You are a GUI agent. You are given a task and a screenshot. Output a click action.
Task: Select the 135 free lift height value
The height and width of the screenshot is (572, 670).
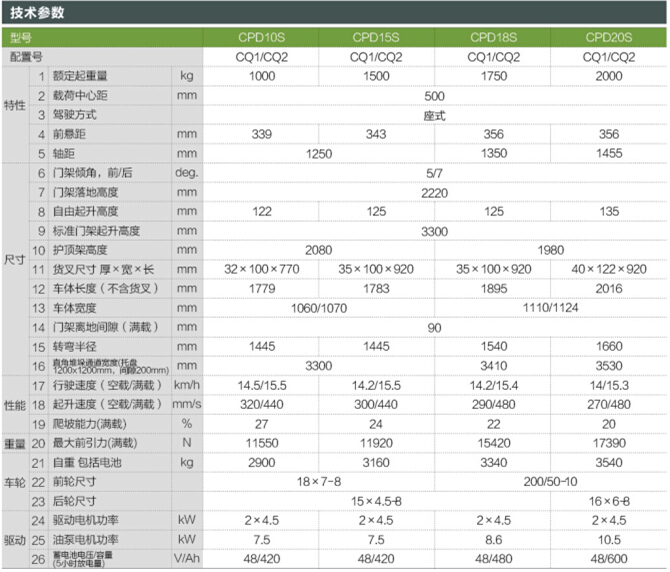click(x=608, y=211)
